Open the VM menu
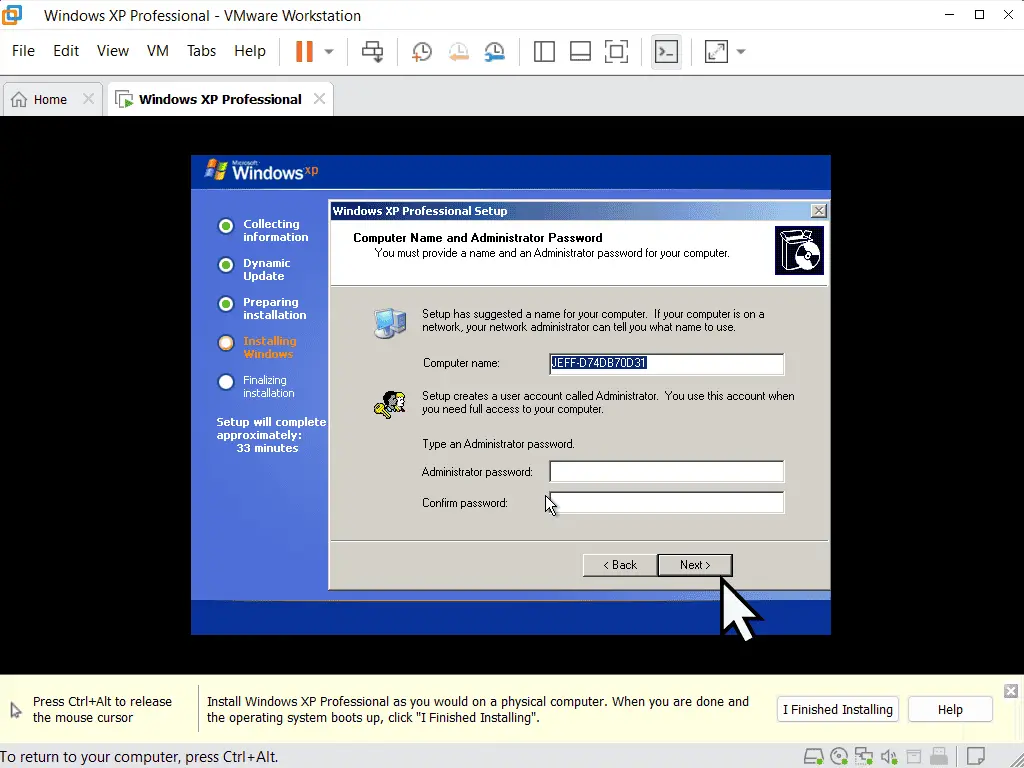The height and width of the screenshot is (768, 1024). pos(158,51)
